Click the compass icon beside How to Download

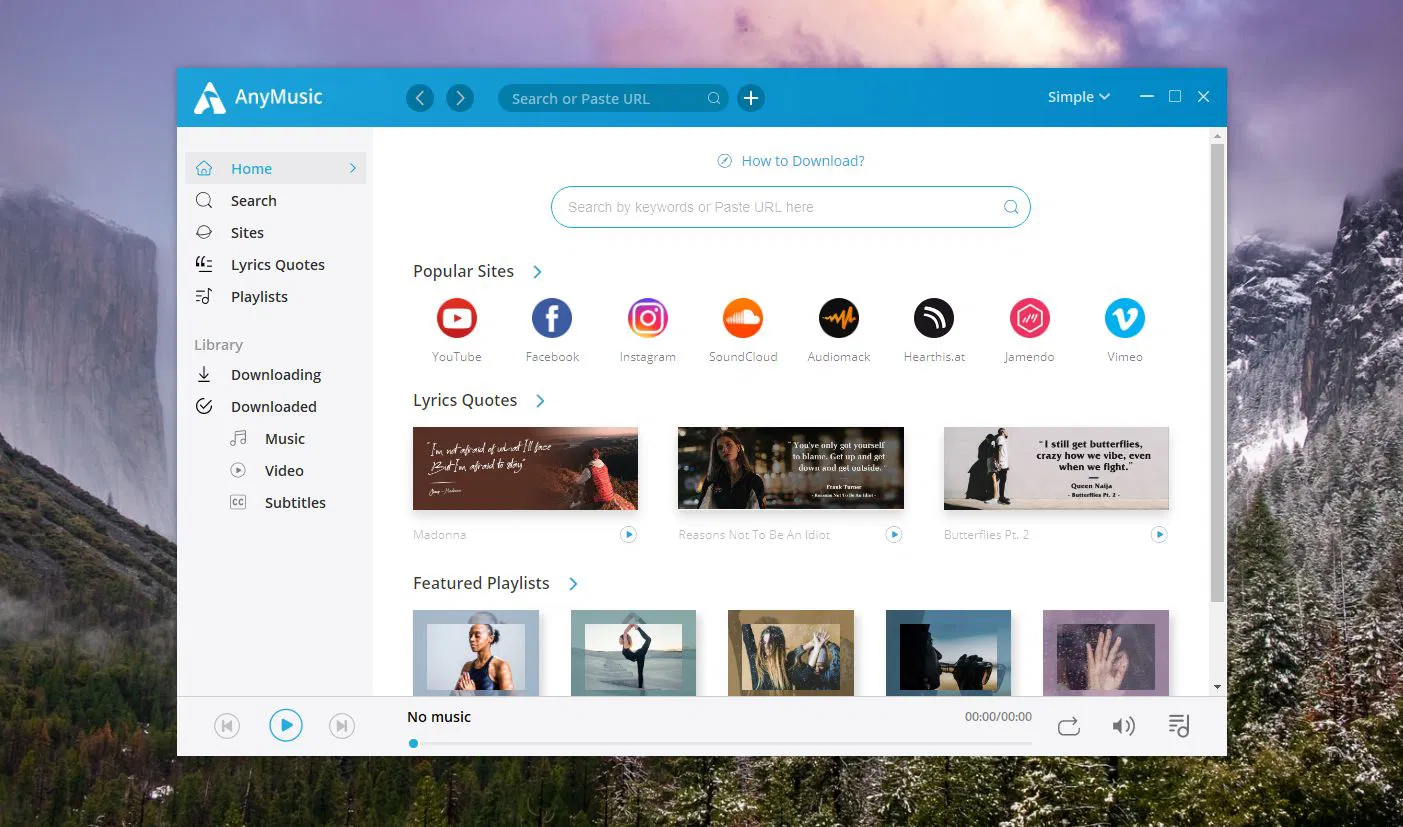pos(725,161)
